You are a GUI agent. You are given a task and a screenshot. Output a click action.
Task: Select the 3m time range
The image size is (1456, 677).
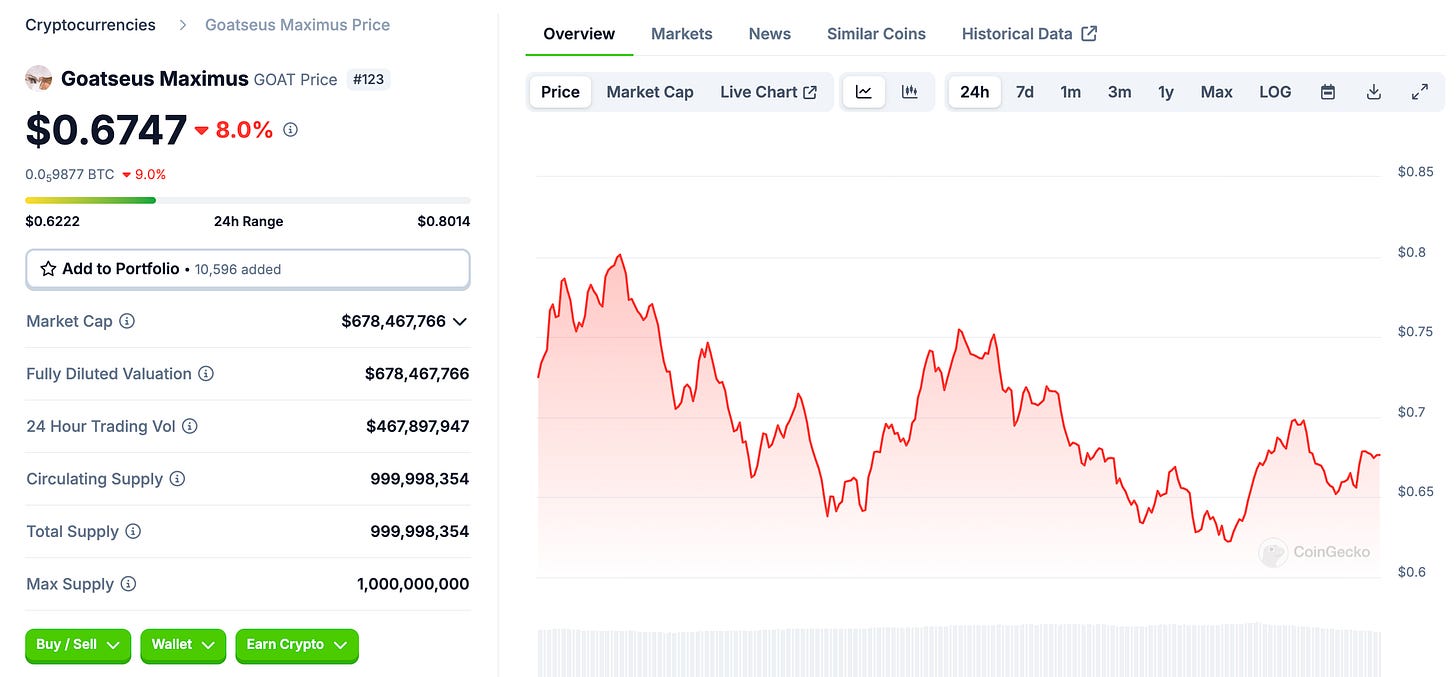(1119, 92)
